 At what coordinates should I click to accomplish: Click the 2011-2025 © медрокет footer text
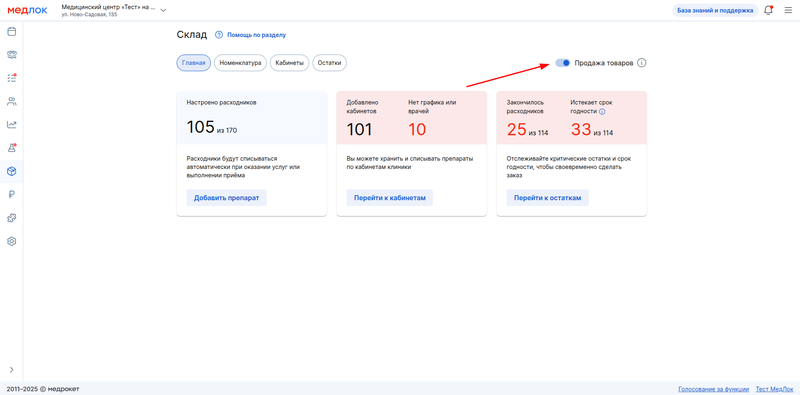coord(43,389)
